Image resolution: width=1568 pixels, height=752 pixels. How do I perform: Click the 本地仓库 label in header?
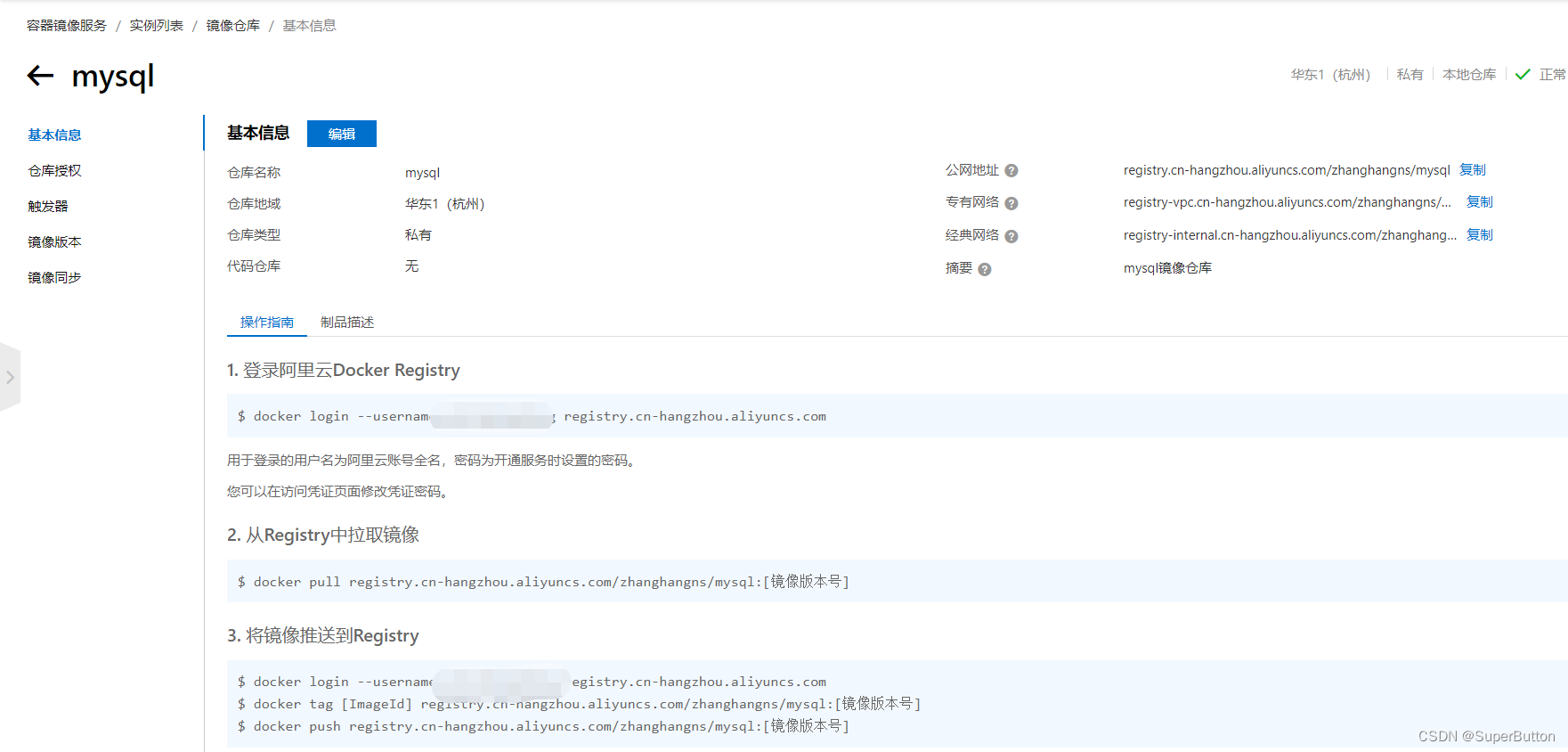point(1469,75)
